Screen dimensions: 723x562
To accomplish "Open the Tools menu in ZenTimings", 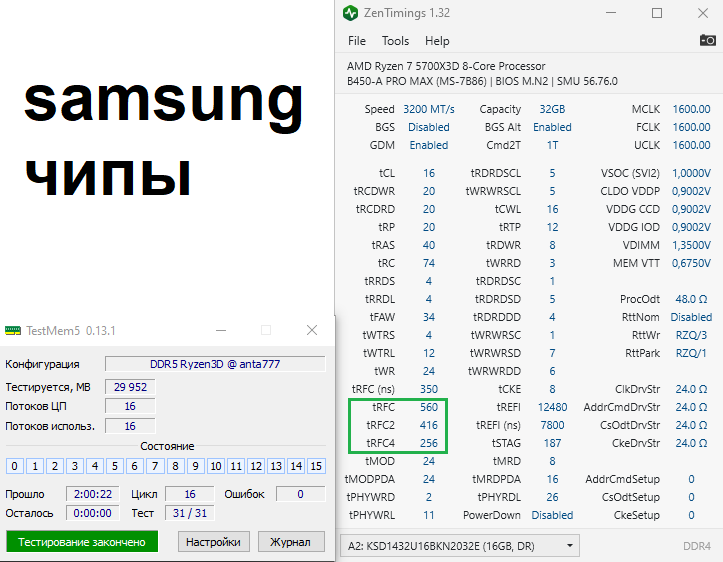I will pos(395,41).
